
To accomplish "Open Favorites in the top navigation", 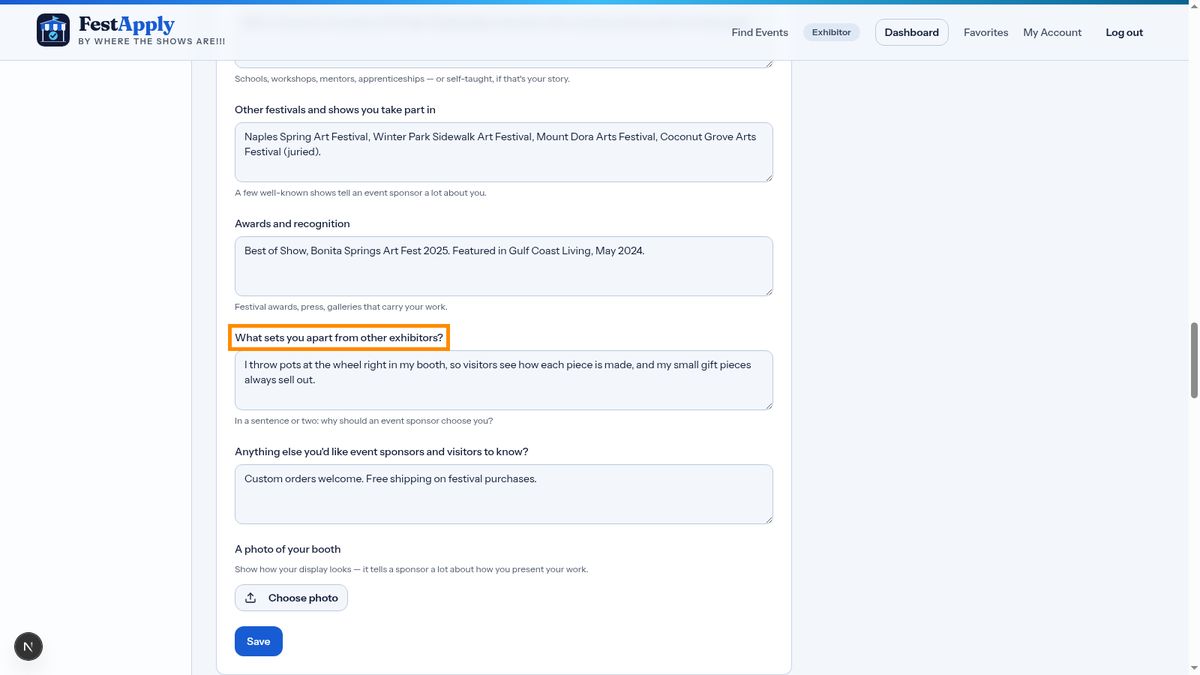I will [x=986, y=32].
